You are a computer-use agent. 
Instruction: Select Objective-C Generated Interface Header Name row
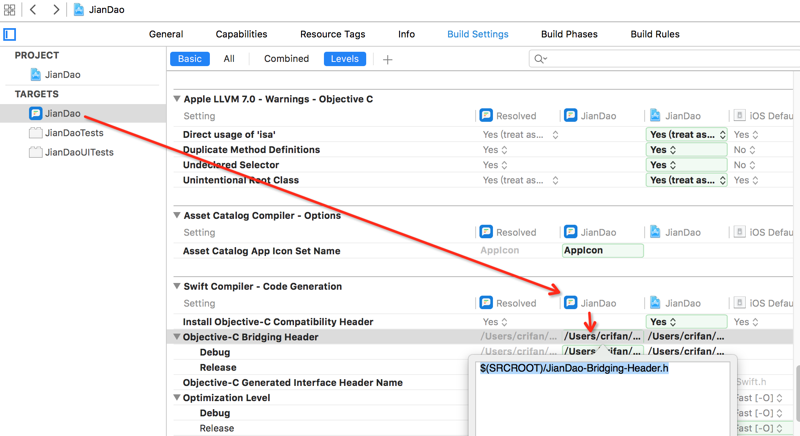click(x=293, y=382)
